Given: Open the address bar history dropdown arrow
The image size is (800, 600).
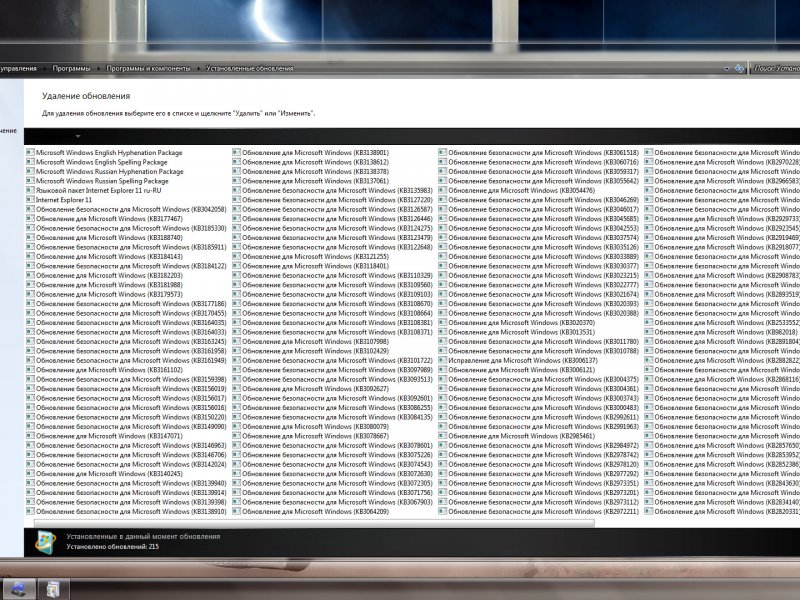Looking at the screenshot, I should click(727, 68).
